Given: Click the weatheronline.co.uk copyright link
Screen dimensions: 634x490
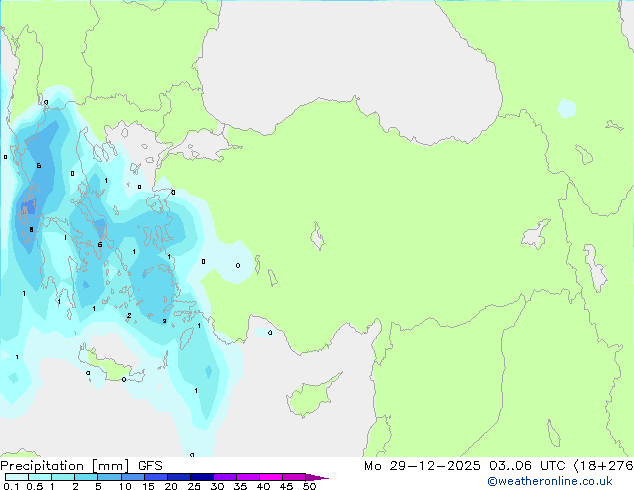Looking at the screenshot, I should click(x=549, y=481).
